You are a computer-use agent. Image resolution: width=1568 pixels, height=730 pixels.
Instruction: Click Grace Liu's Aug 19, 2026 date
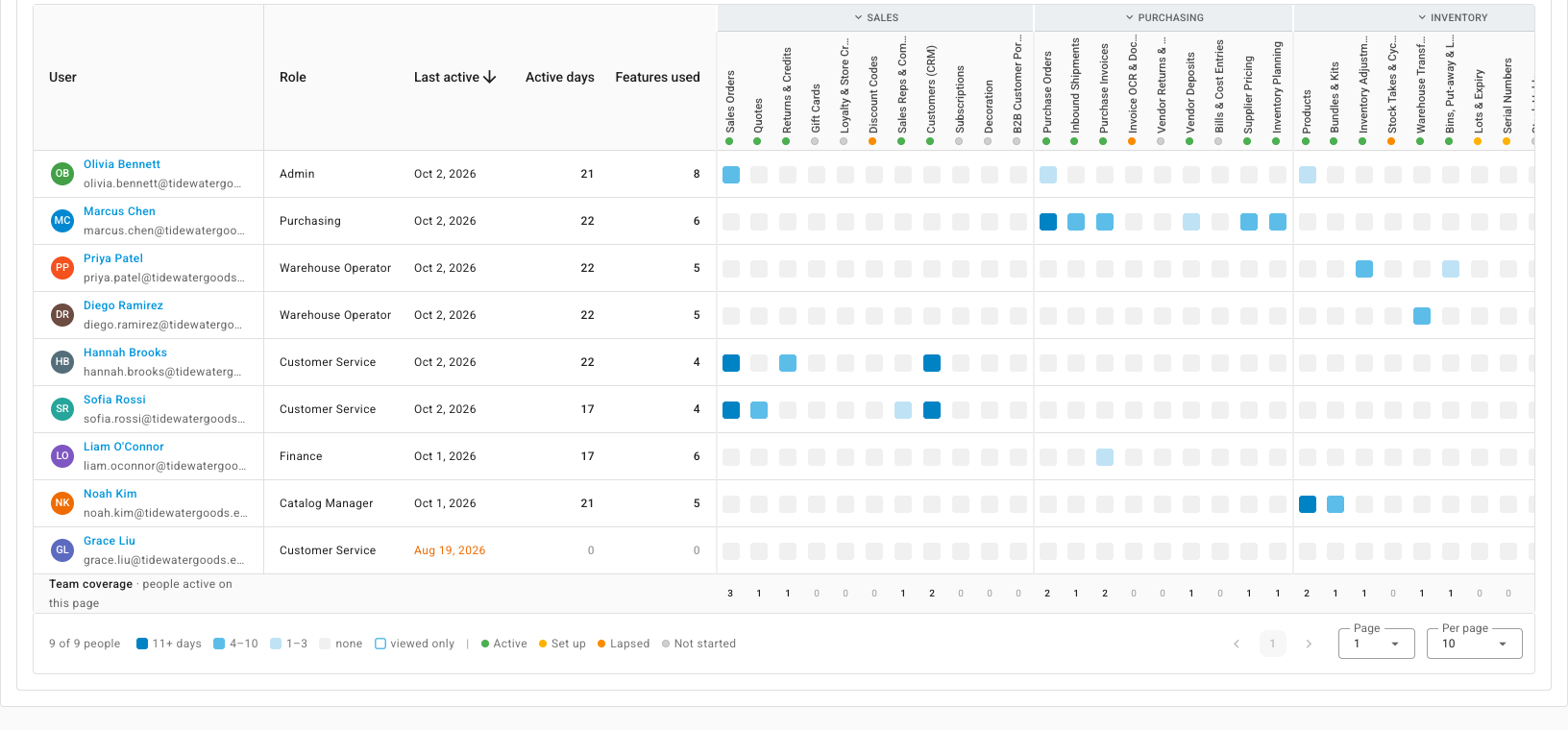(x=450, y=550)
